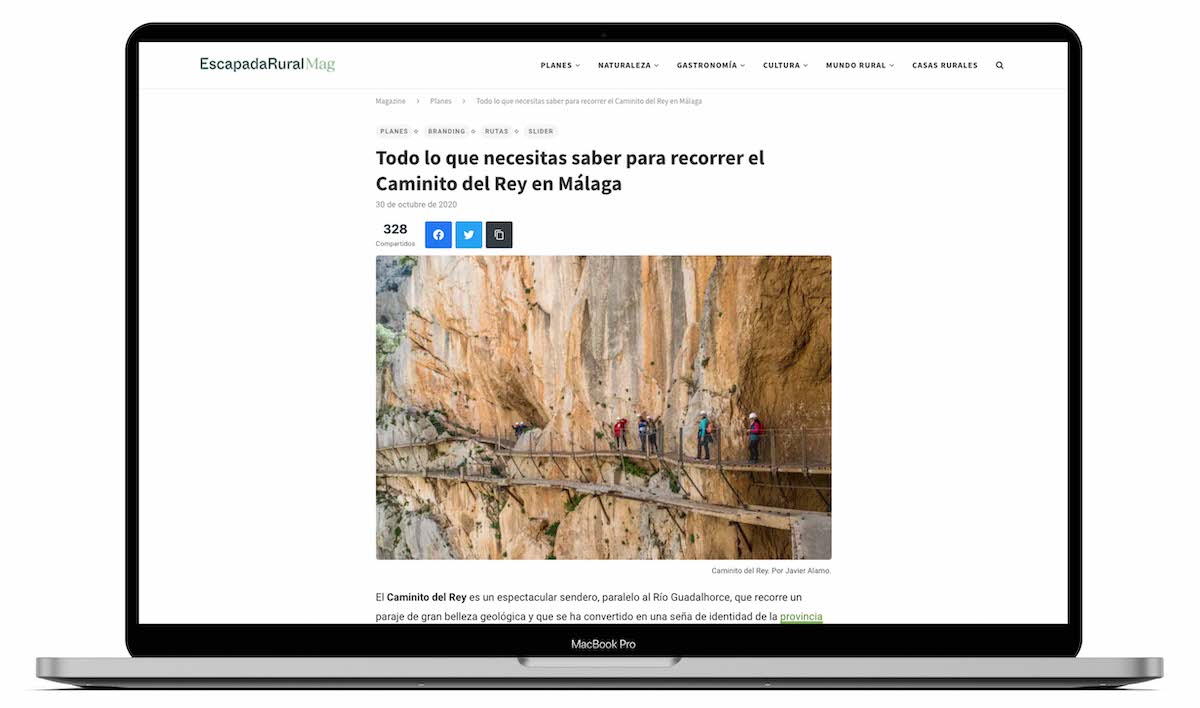Navigate to Planes in the breadcrumb
The height and width of the screenshot is (708, 1200).
[440, 102]
